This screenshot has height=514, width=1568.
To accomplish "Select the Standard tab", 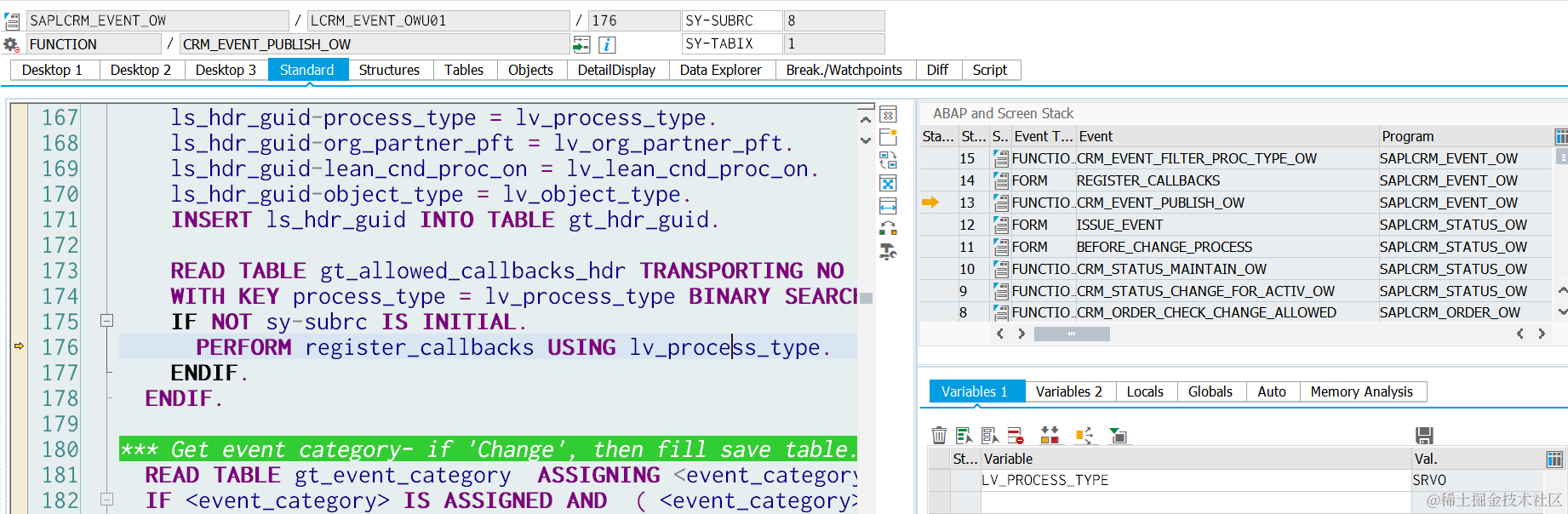I will click(x=307, y=70).
